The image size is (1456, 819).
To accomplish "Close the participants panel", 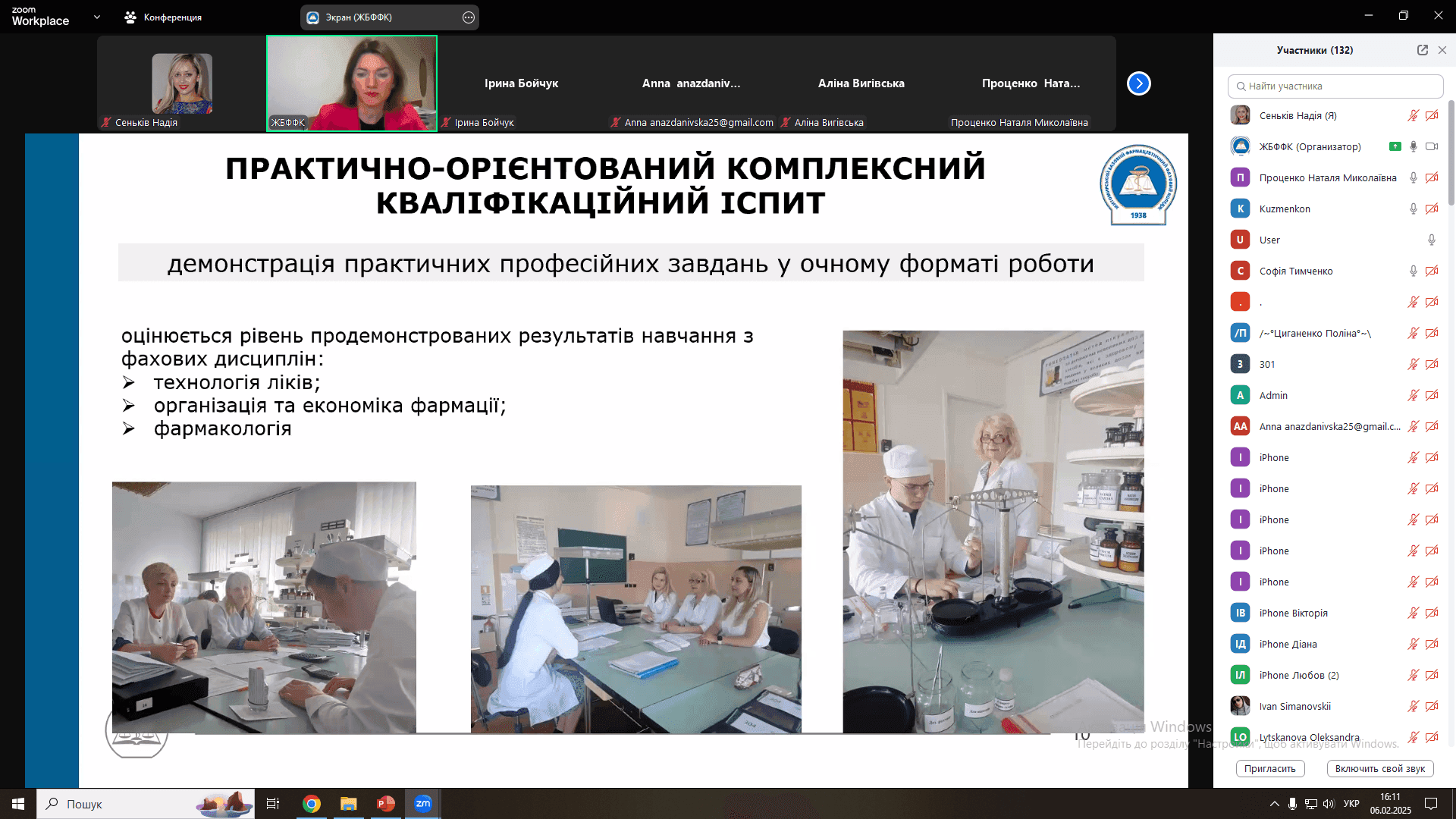I will click(x=1442, y=50).
